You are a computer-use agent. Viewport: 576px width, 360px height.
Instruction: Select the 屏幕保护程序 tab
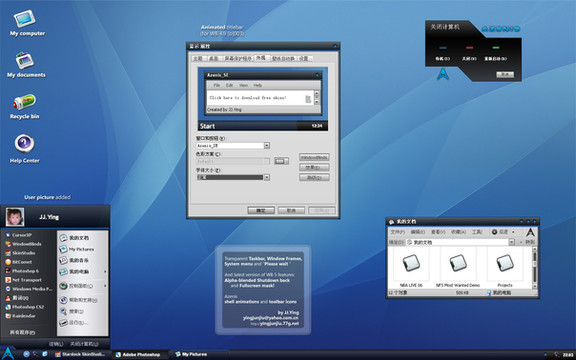pyautogui.click(x=238, y=58)
